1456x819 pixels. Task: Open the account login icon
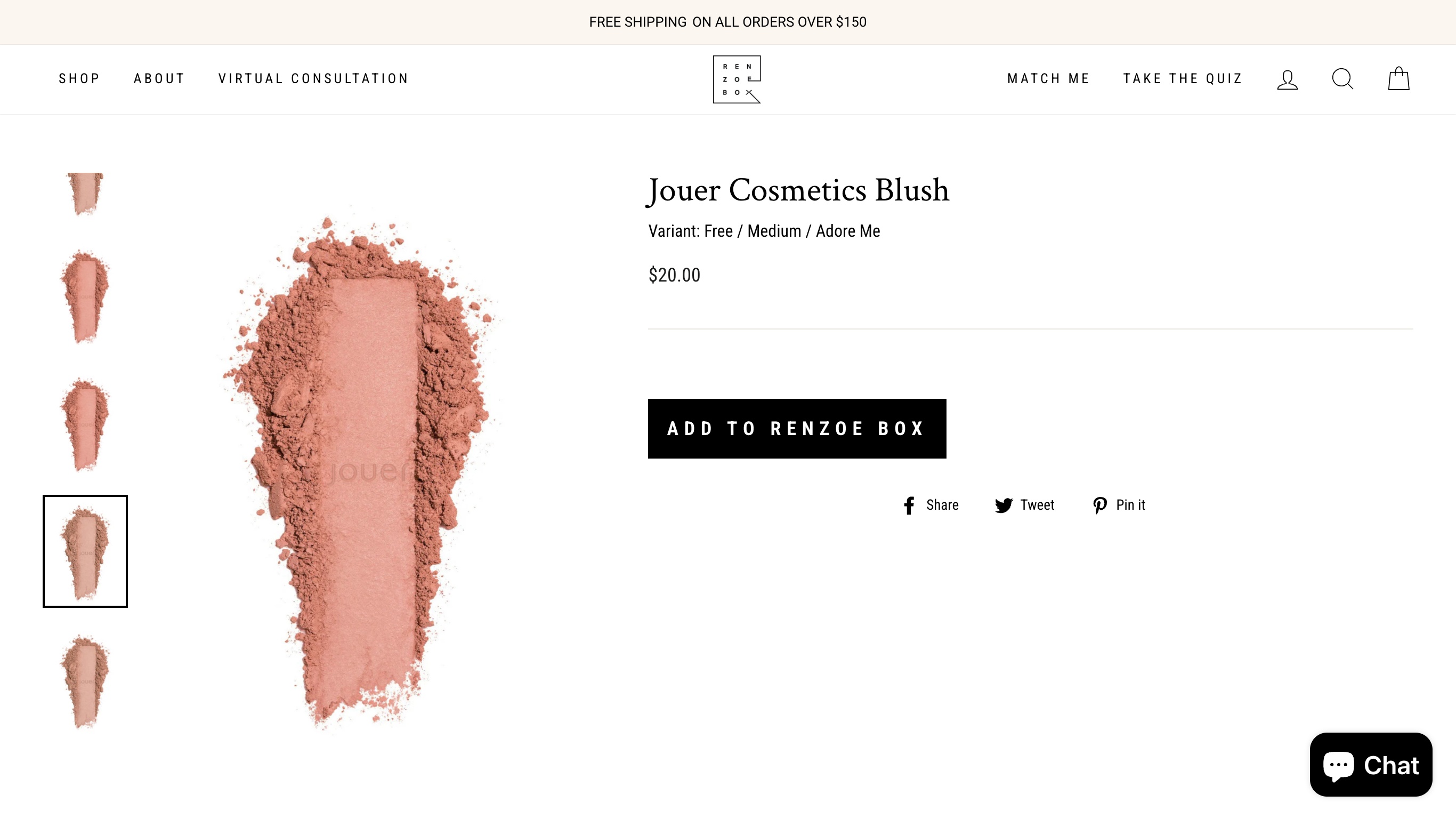(1287, 79)
